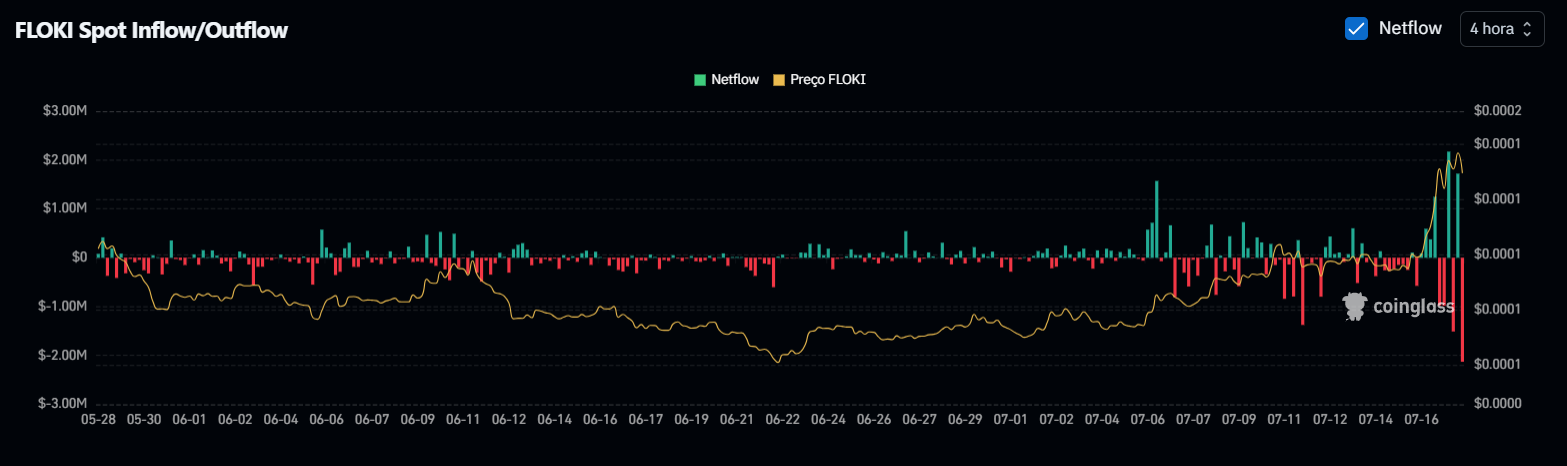1567x466 pixels.
Task: Click the 06-27 date label
Action: click(919, 420)
